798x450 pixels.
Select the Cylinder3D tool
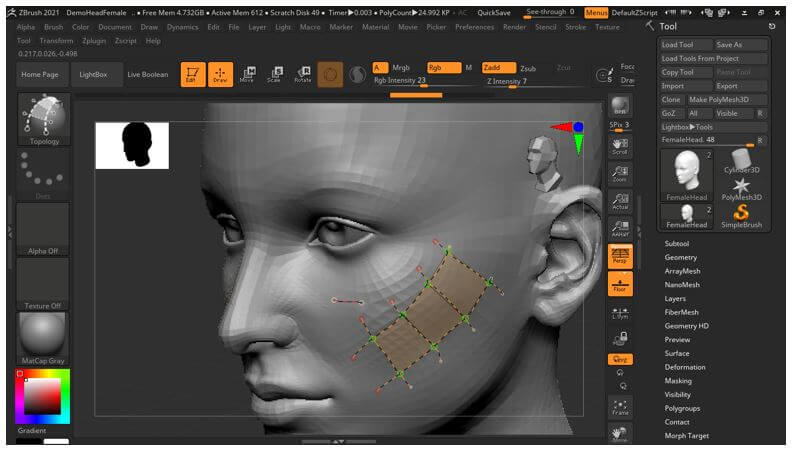click(x=742, y=161)
